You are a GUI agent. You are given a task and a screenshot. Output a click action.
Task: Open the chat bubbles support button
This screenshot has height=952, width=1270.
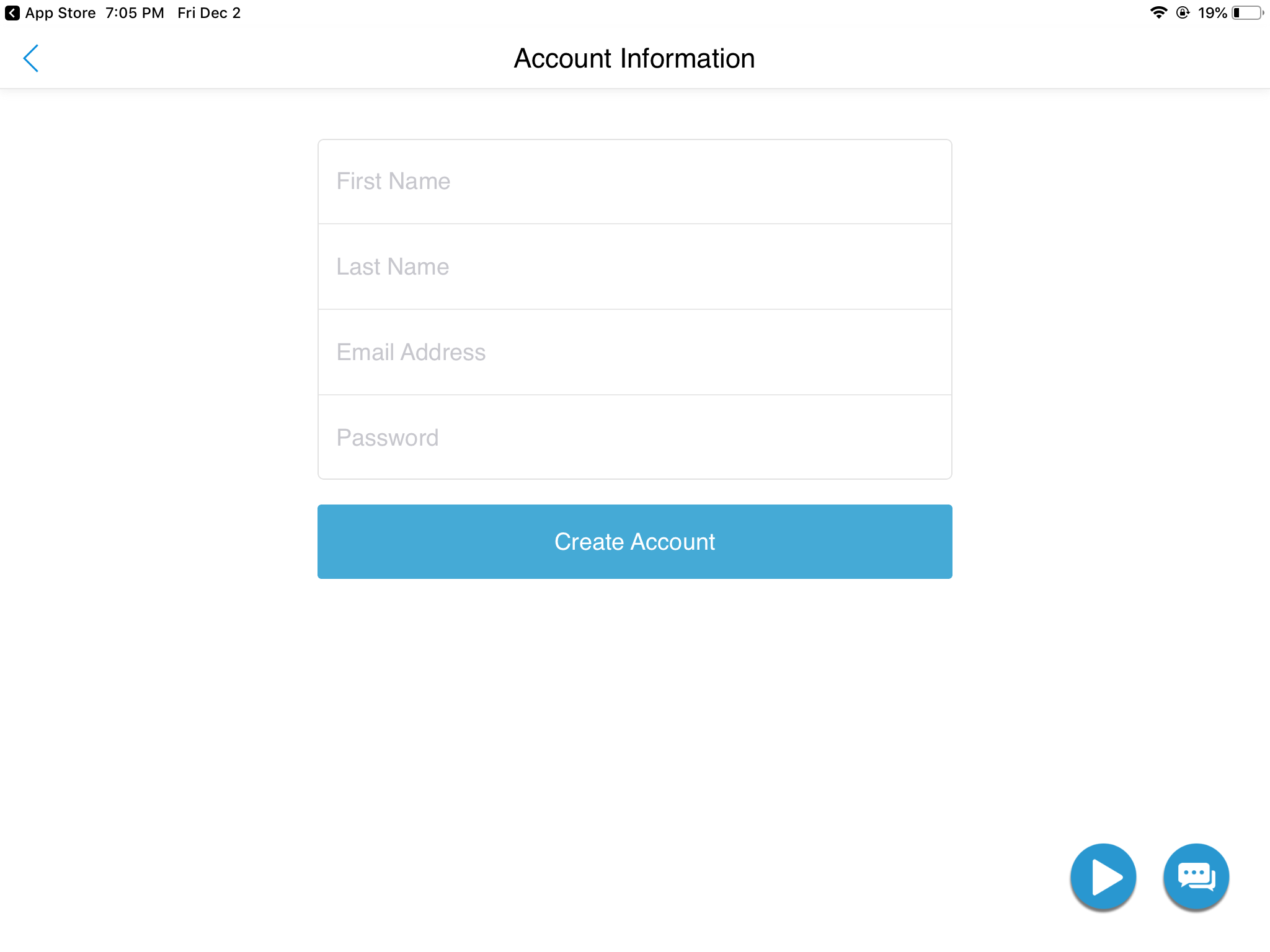[1196, 876]
